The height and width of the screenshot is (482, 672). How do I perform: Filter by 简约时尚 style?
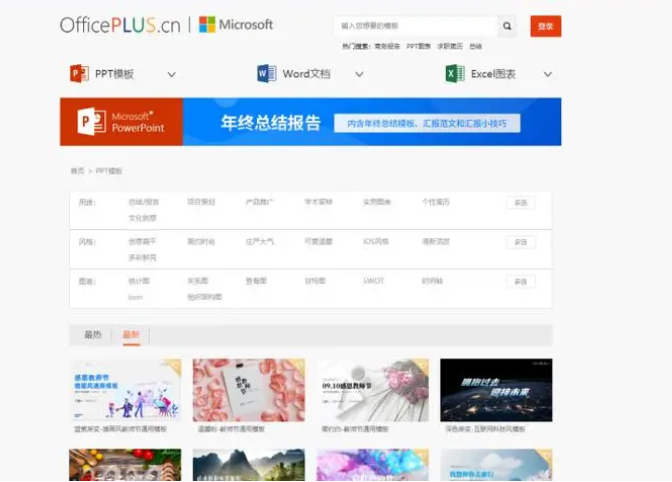tap(201, 241)
